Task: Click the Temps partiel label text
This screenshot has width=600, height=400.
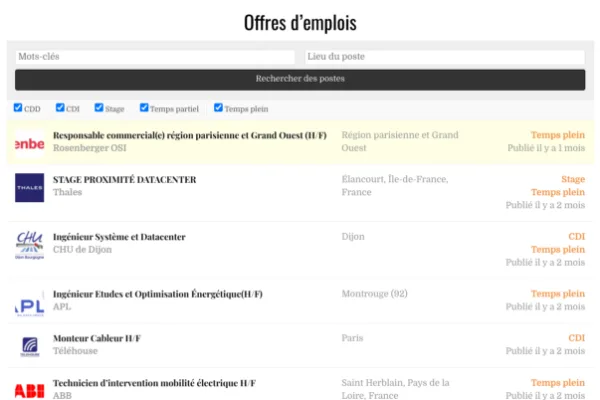Action: click(x=174, y=109)
